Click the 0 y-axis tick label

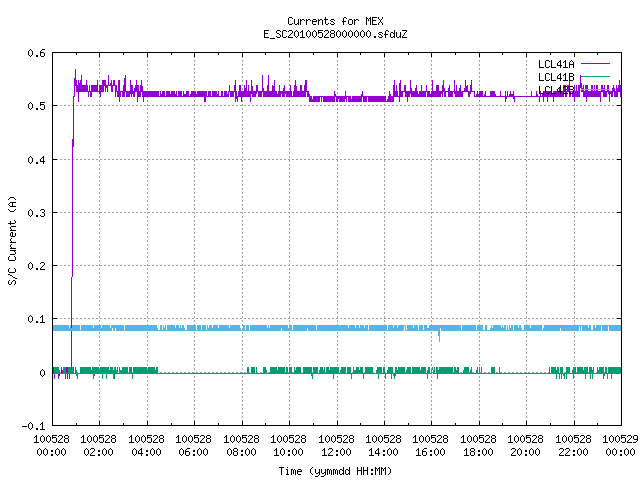pyautogui.click(x=42, y=373)
